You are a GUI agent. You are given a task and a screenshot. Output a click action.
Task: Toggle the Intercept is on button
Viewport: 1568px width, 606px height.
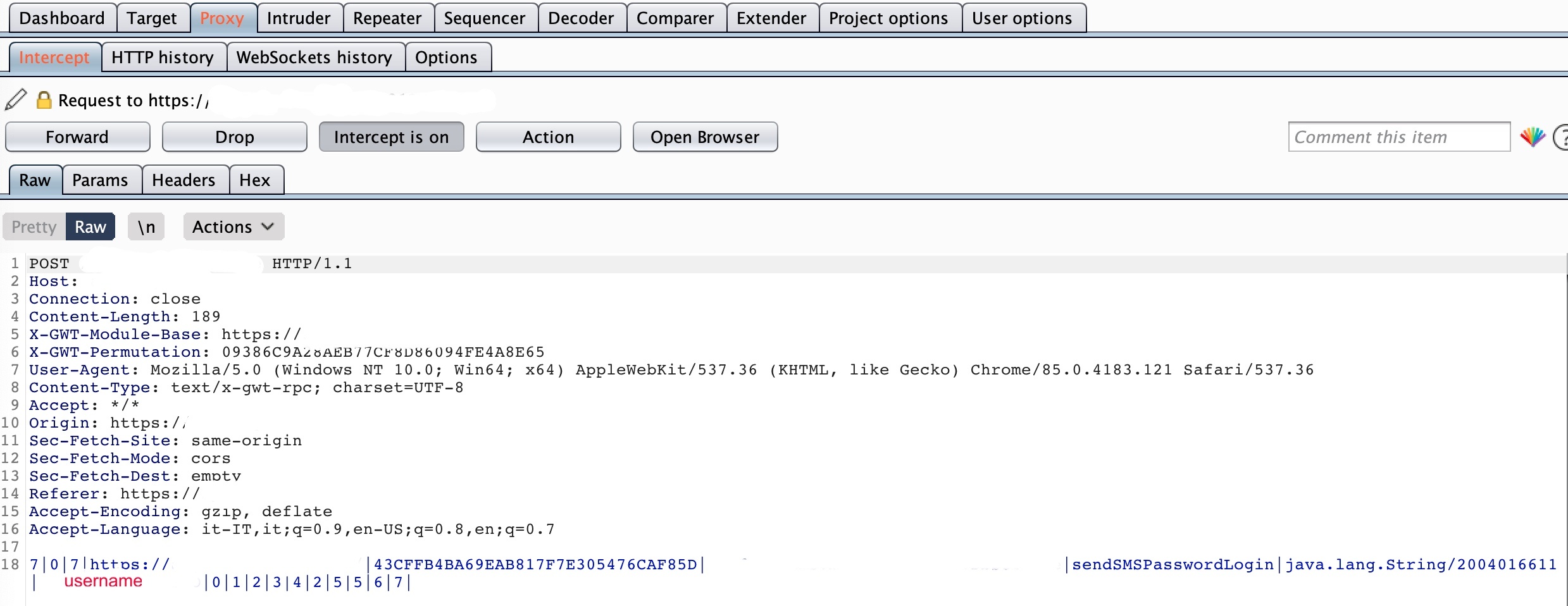click(x=391, y=137)
